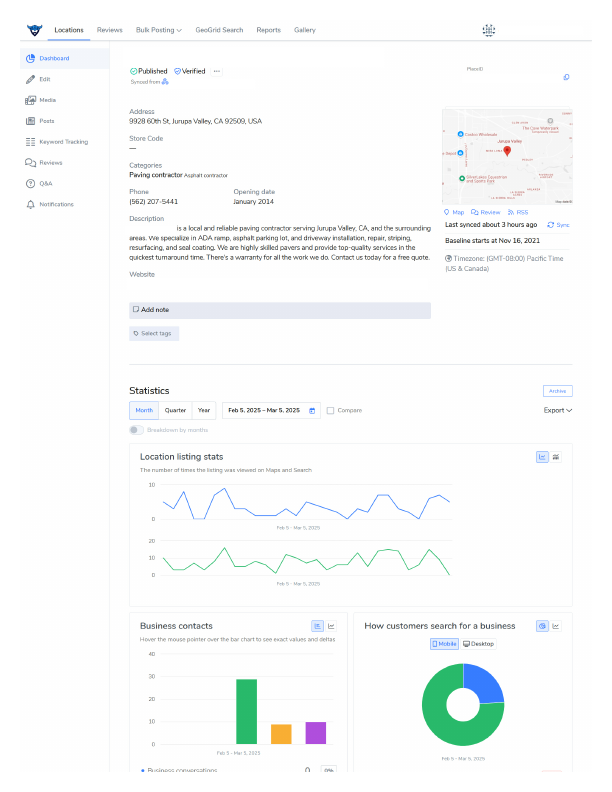Click the bull logo in the top bar
The width and height of the screenshot is (612, 792).
34,30
